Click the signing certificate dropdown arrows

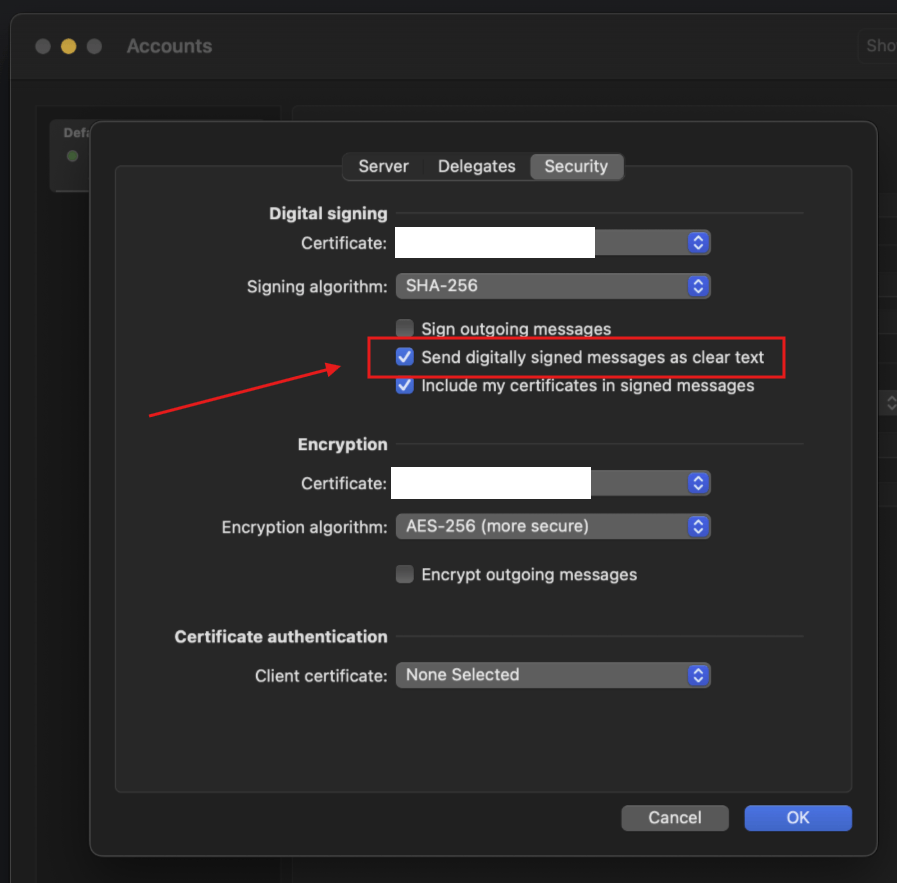click(698, 242)
